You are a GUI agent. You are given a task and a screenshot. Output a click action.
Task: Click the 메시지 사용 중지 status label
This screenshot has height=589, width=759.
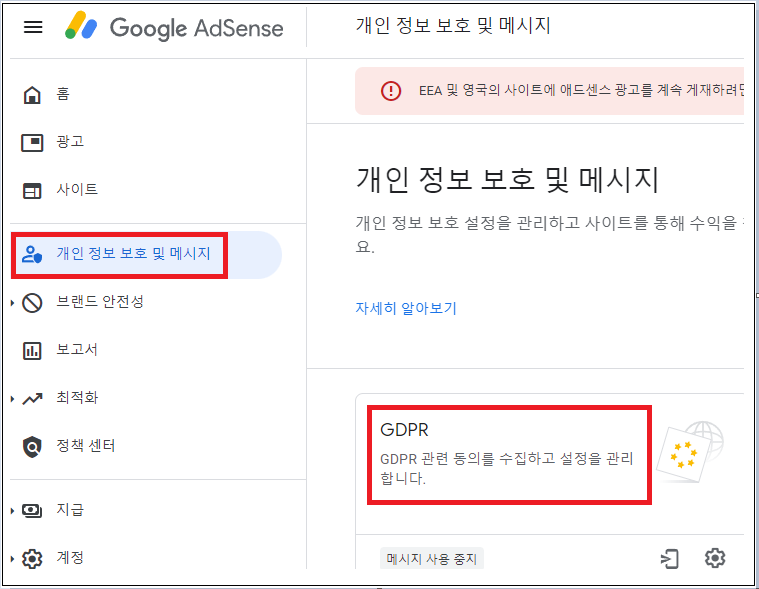(x=432, y=559)
